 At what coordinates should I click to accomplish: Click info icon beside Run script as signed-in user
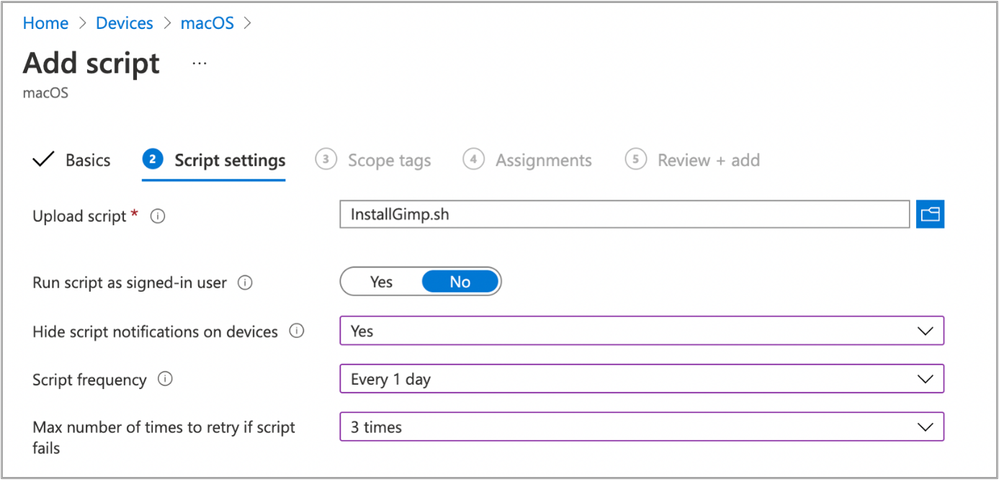pos(245,283)
